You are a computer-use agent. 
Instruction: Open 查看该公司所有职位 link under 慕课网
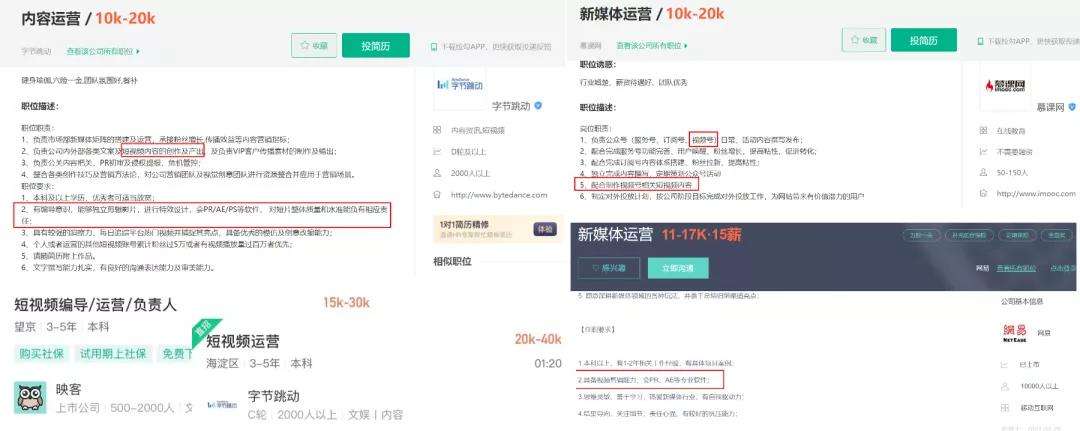pos(652,45)
